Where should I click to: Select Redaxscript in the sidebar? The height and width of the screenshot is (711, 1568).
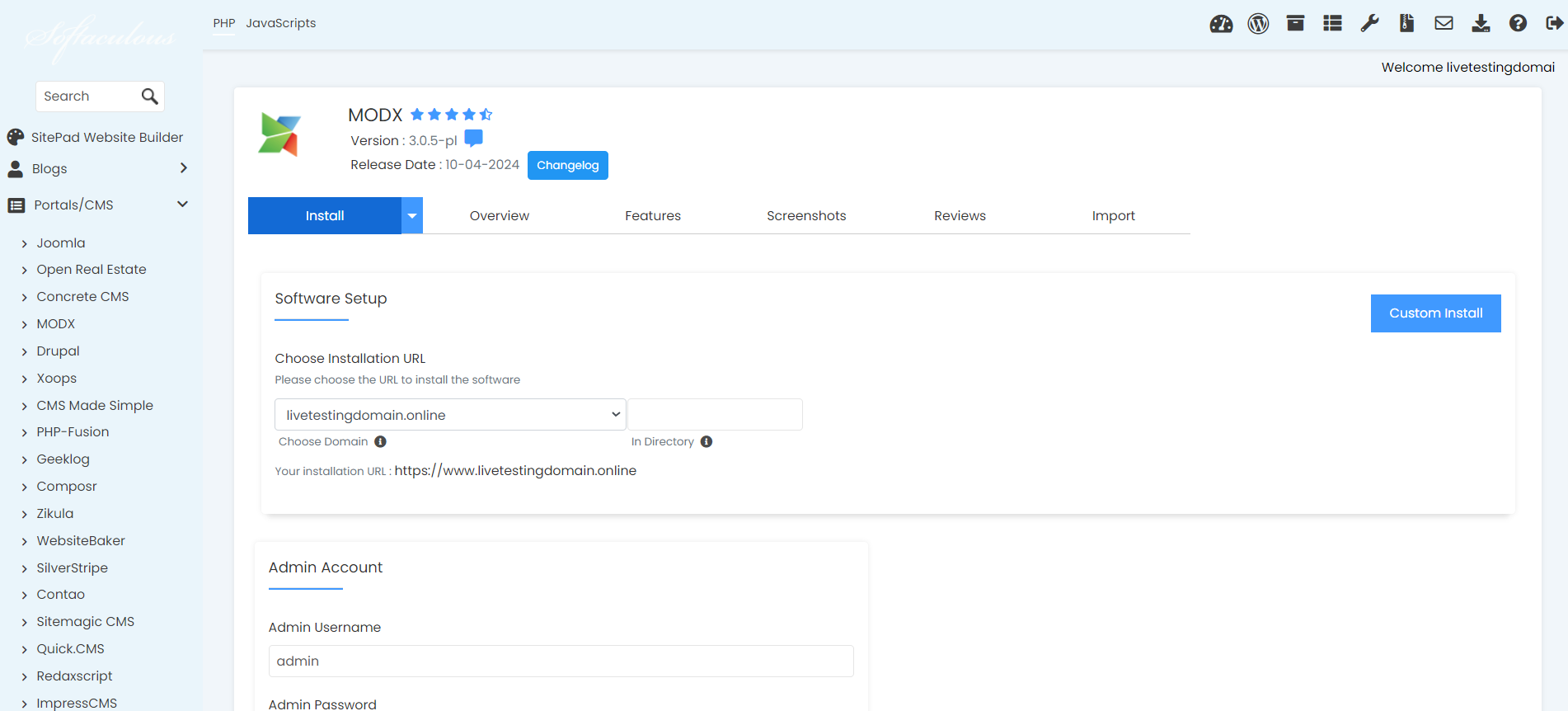74,676
